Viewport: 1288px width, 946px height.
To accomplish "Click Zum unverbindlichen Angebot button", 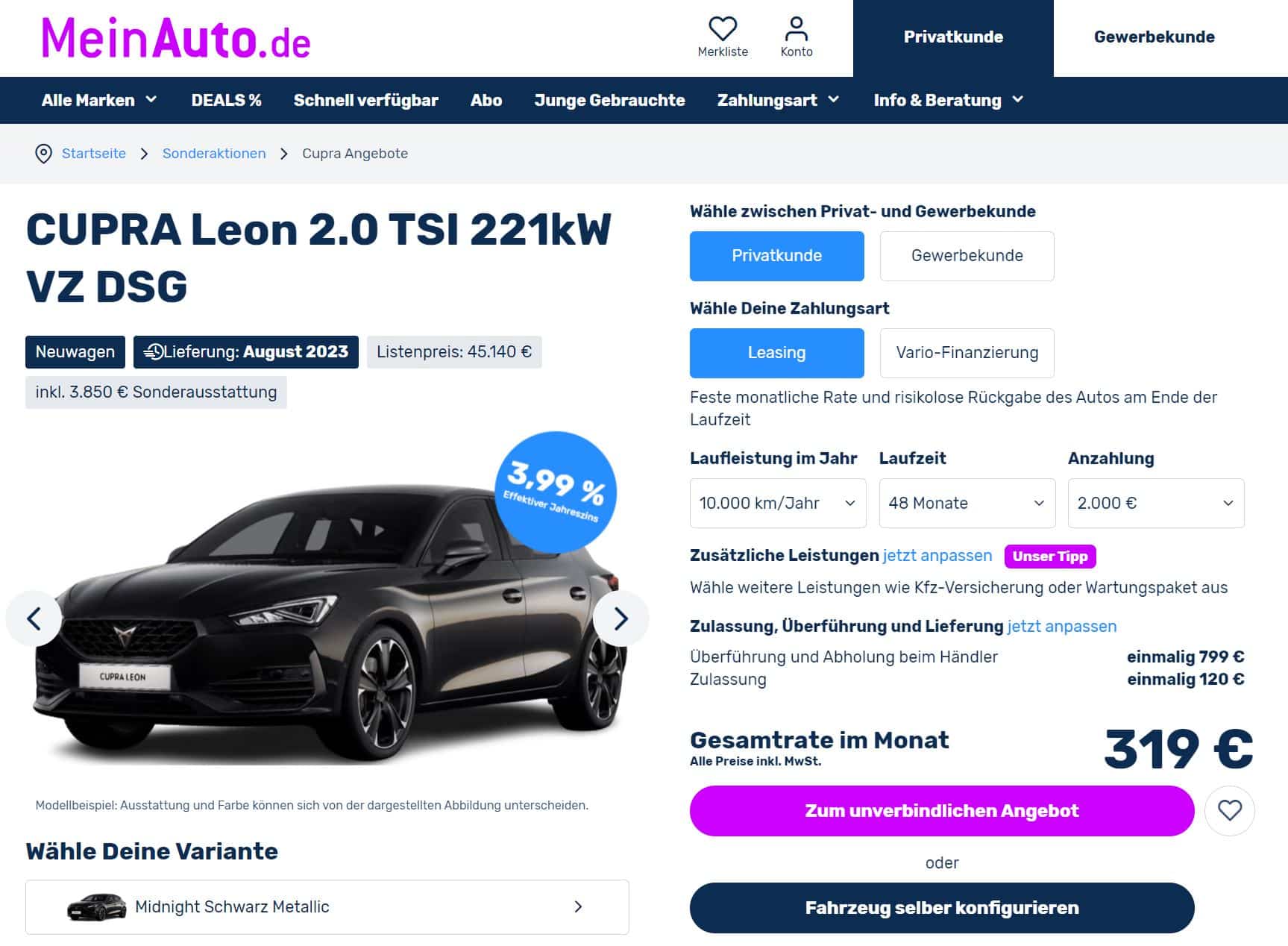I will (x=942, y=811).
